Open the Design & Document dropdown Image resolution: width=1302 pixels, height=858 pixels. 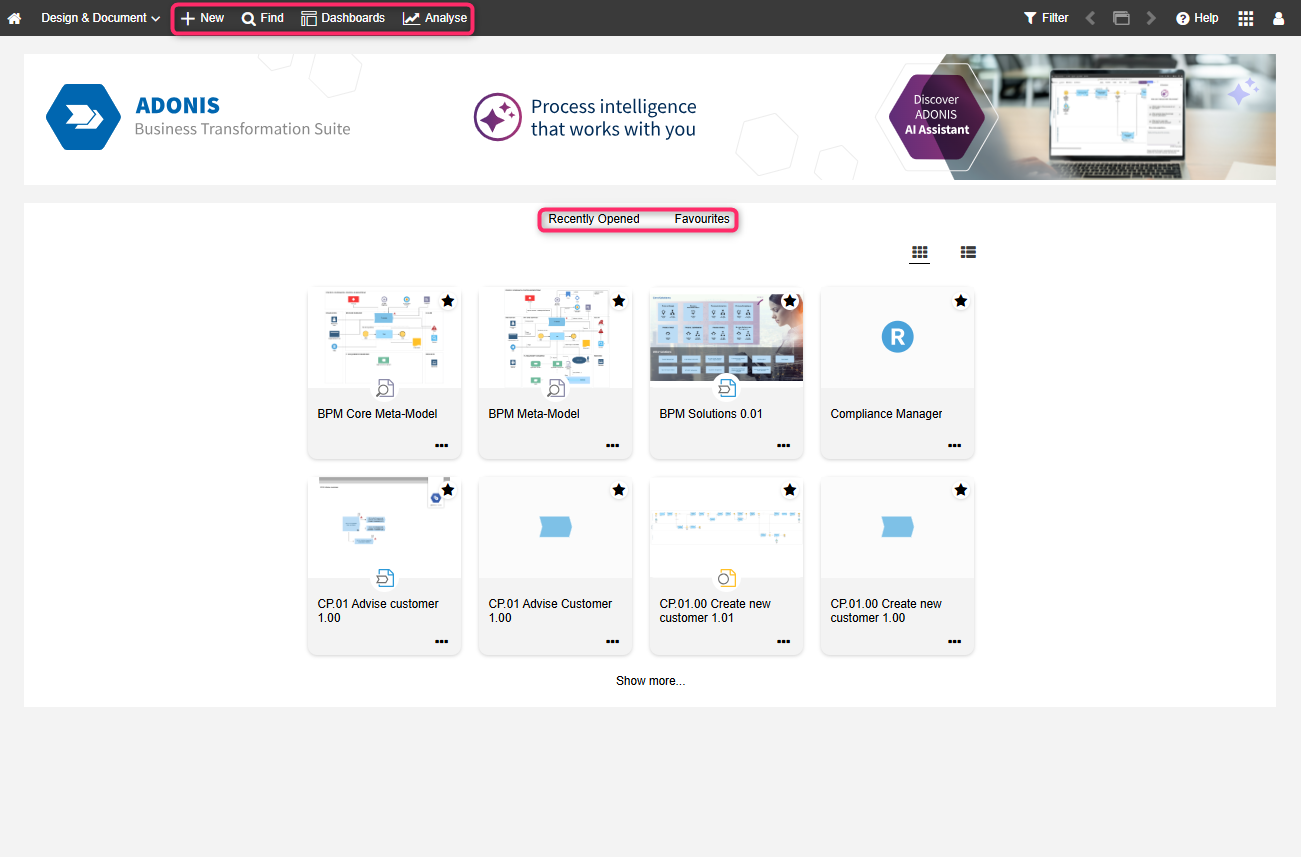pos(100,18)
